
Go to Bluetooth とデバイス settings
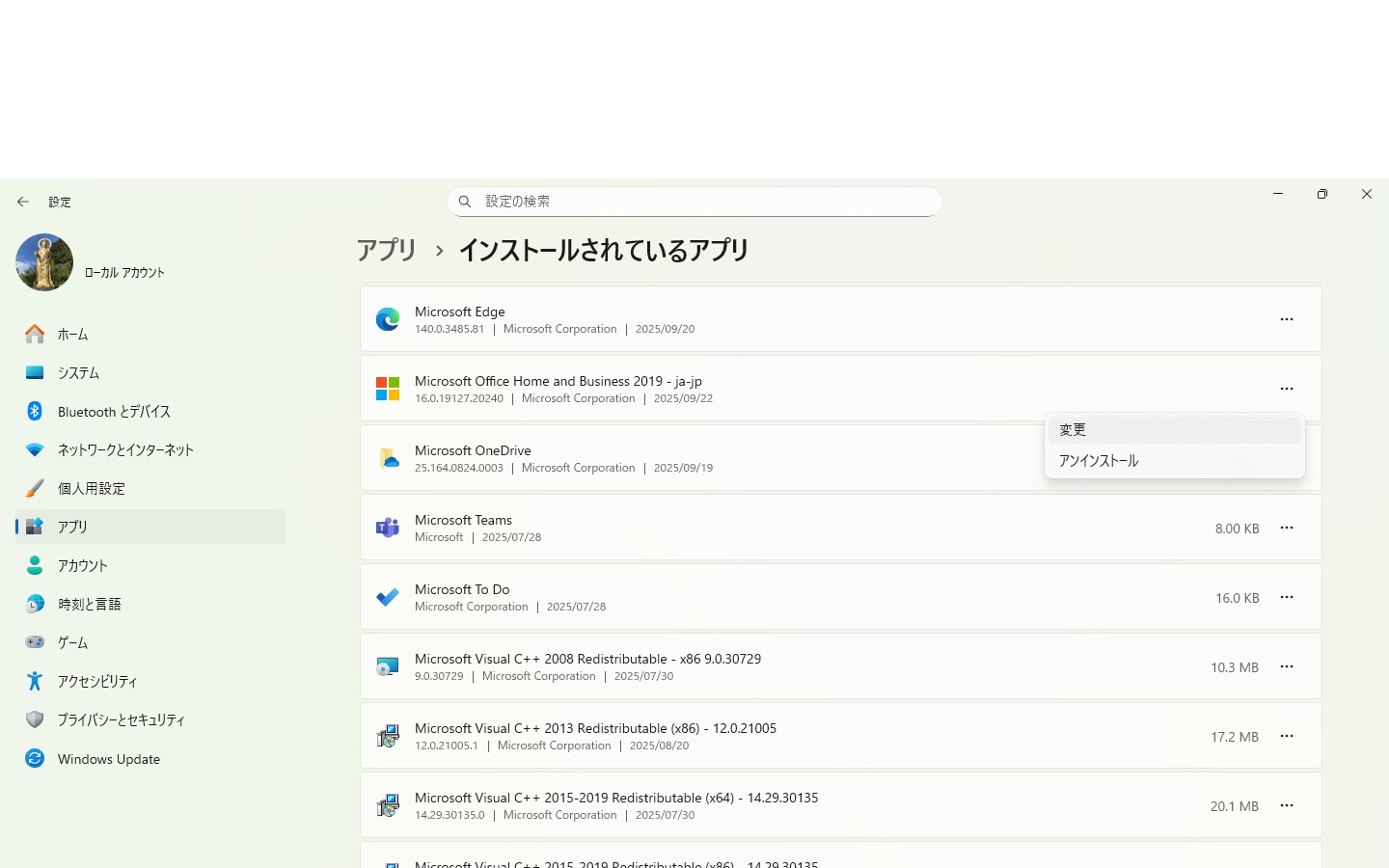pos(113,412)
